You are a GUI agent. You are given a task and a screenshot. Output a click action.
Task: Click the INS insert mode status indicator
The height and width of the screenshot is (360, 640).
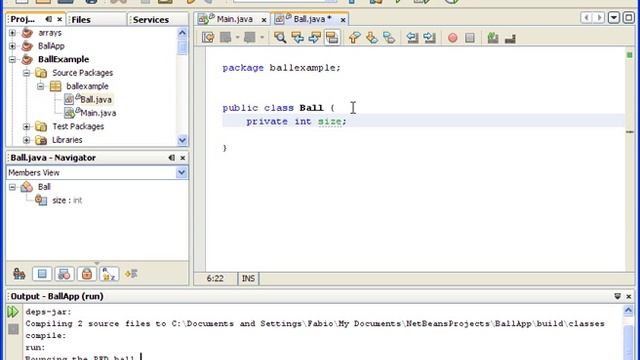248,279
